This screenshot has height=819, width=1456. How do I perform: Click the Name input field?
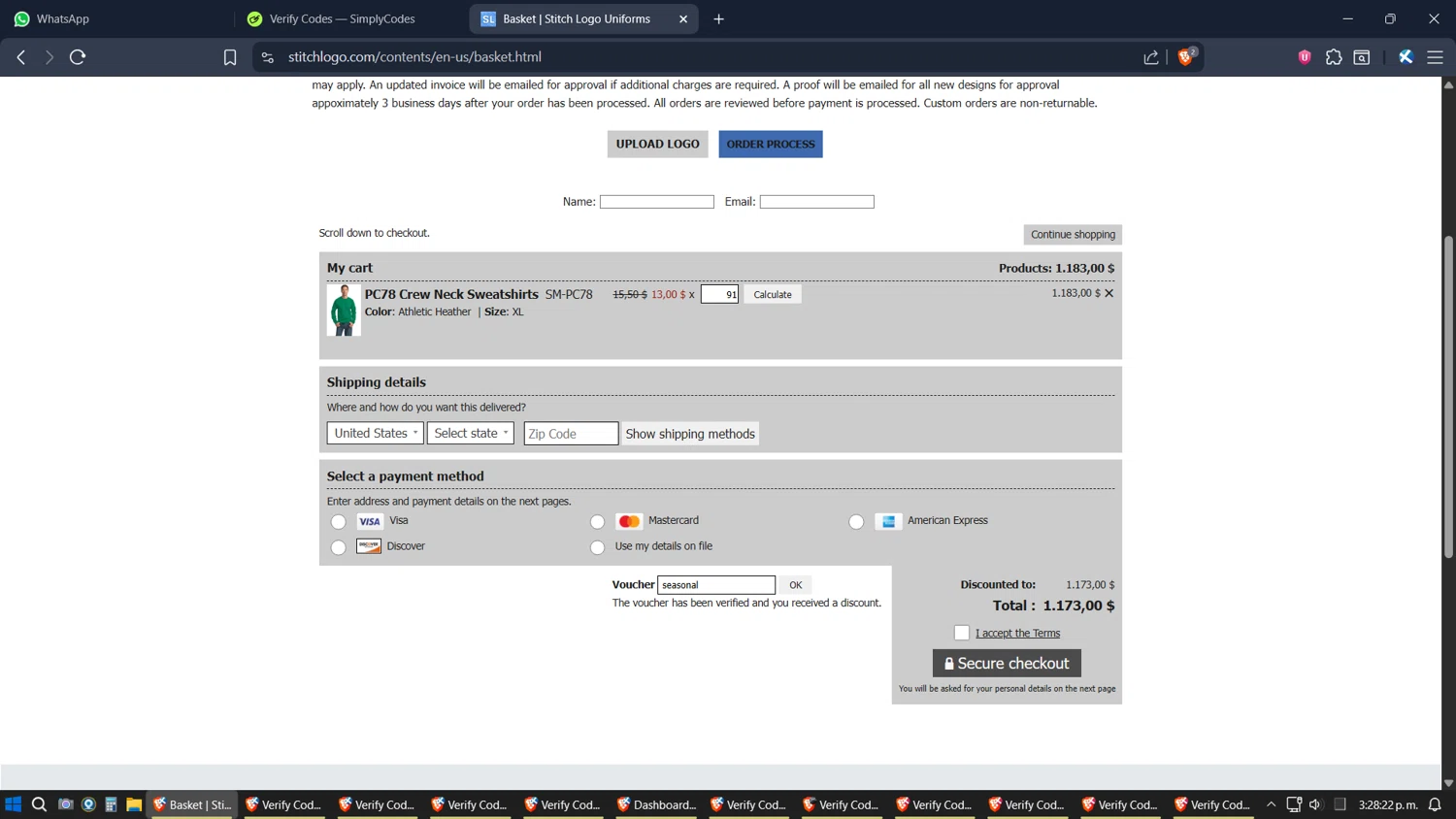[657, 202]
